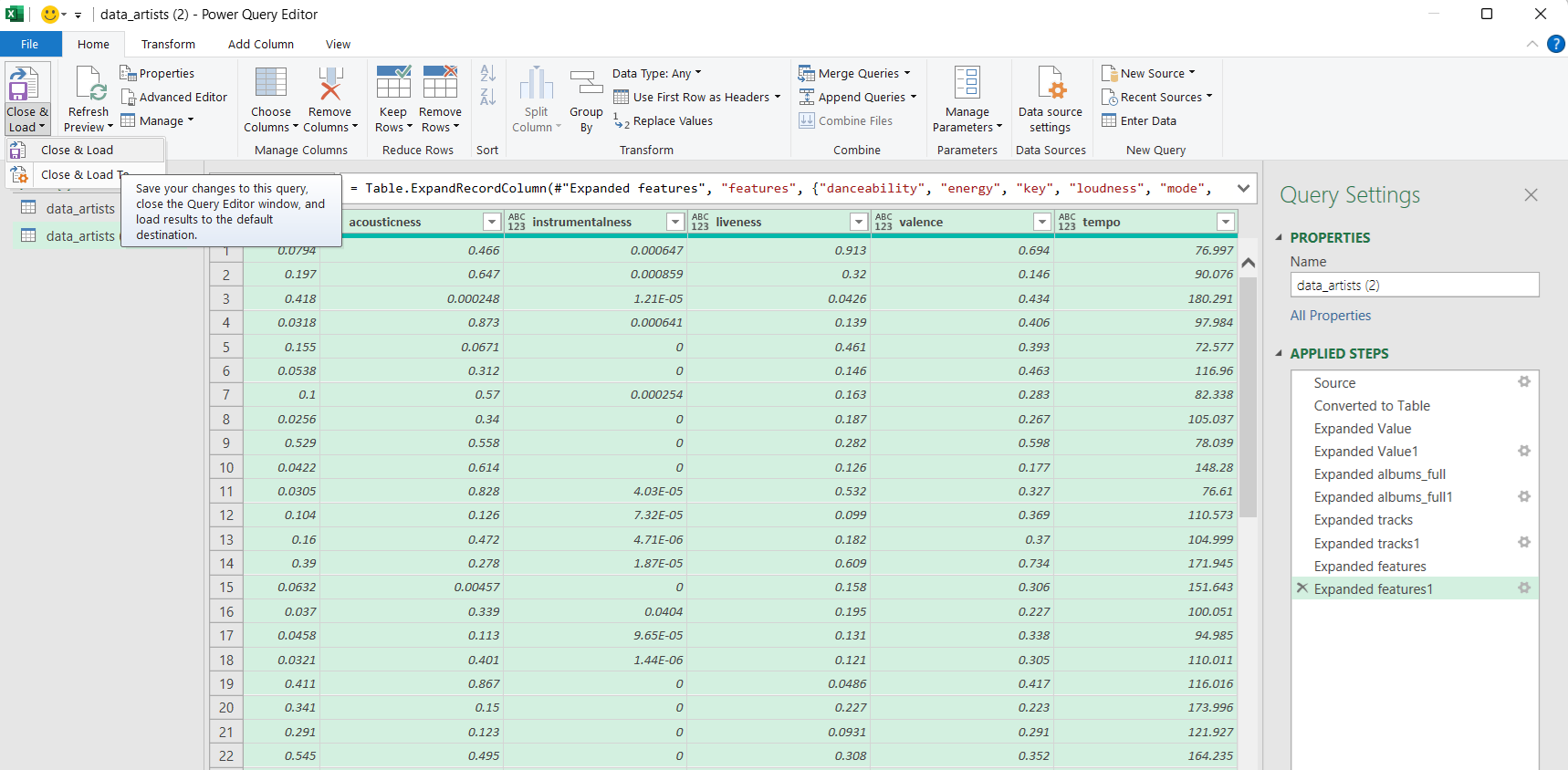The height and width of the screenshot is (770, 1568).
Task: Switch to the Transform tab
Action: (x=168, y=45)
